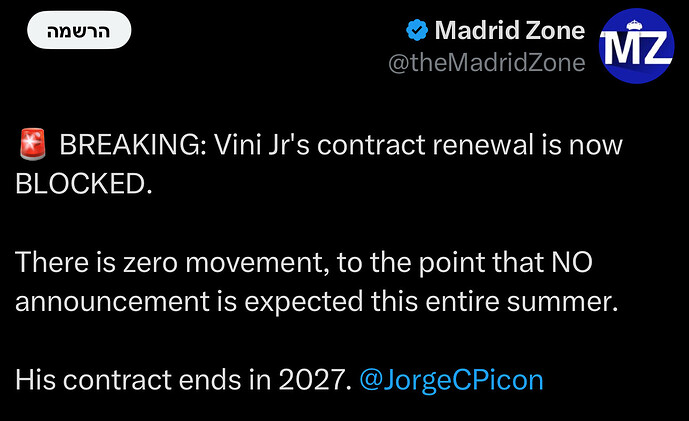
Task: Click the "His contract ends" text
Action: [111, 381]
